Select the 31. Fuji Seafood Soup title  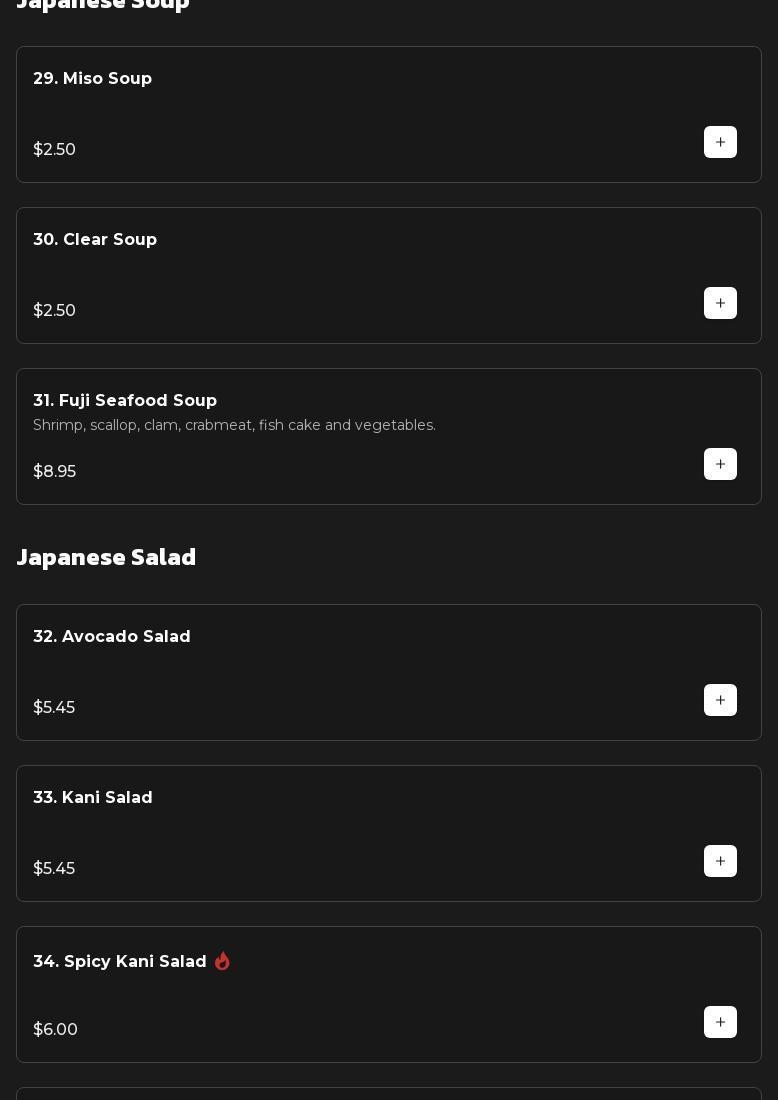click(125, 400)
